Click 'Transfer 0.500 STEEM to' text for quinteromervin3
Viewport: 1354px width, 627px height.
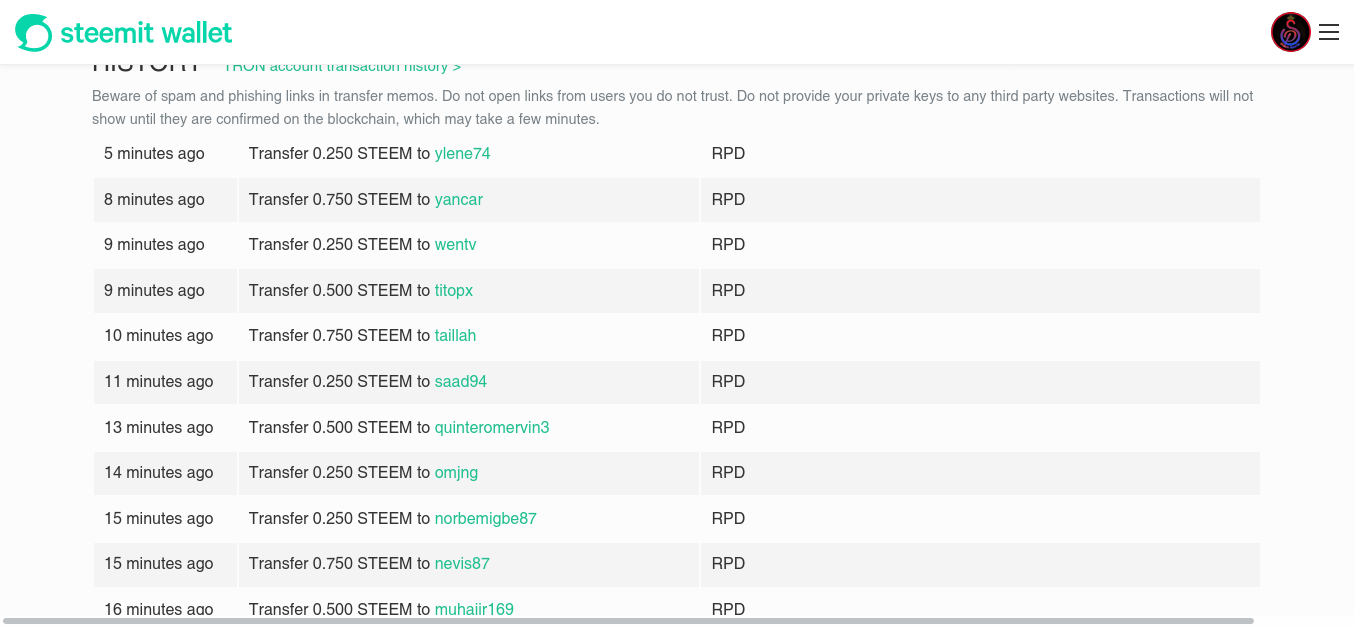(x=339, y=428)
